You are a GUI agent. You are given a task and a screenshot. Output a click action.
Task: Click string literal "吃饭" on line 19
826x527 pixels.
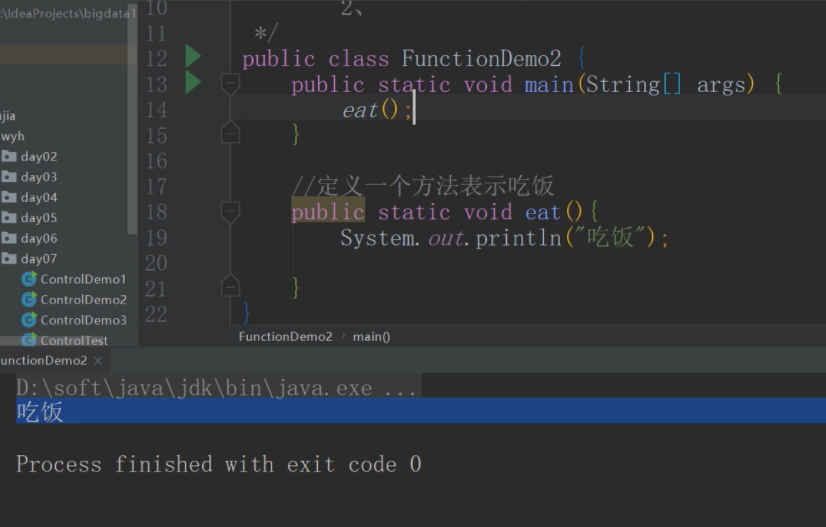click(x=610, y=237)
